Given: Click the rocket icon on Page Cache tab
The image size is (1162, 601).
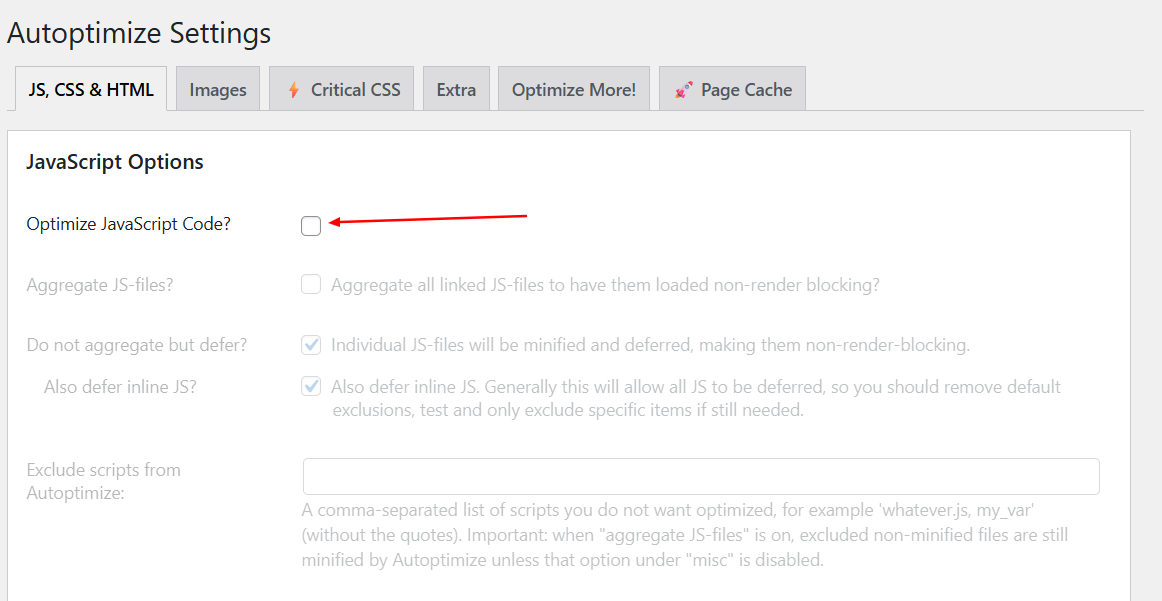Looking at the screenshot, I should 684,90.
